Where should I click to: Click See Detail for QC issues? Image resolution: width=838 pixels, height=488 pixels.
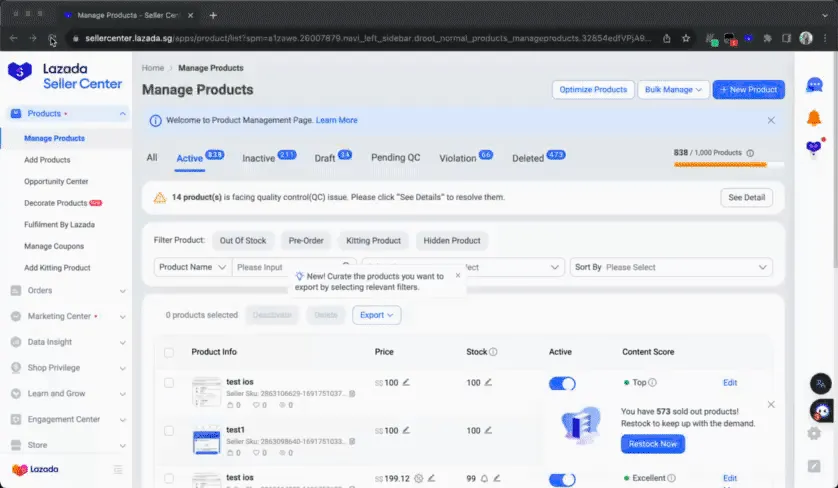[x=746, y=197]
